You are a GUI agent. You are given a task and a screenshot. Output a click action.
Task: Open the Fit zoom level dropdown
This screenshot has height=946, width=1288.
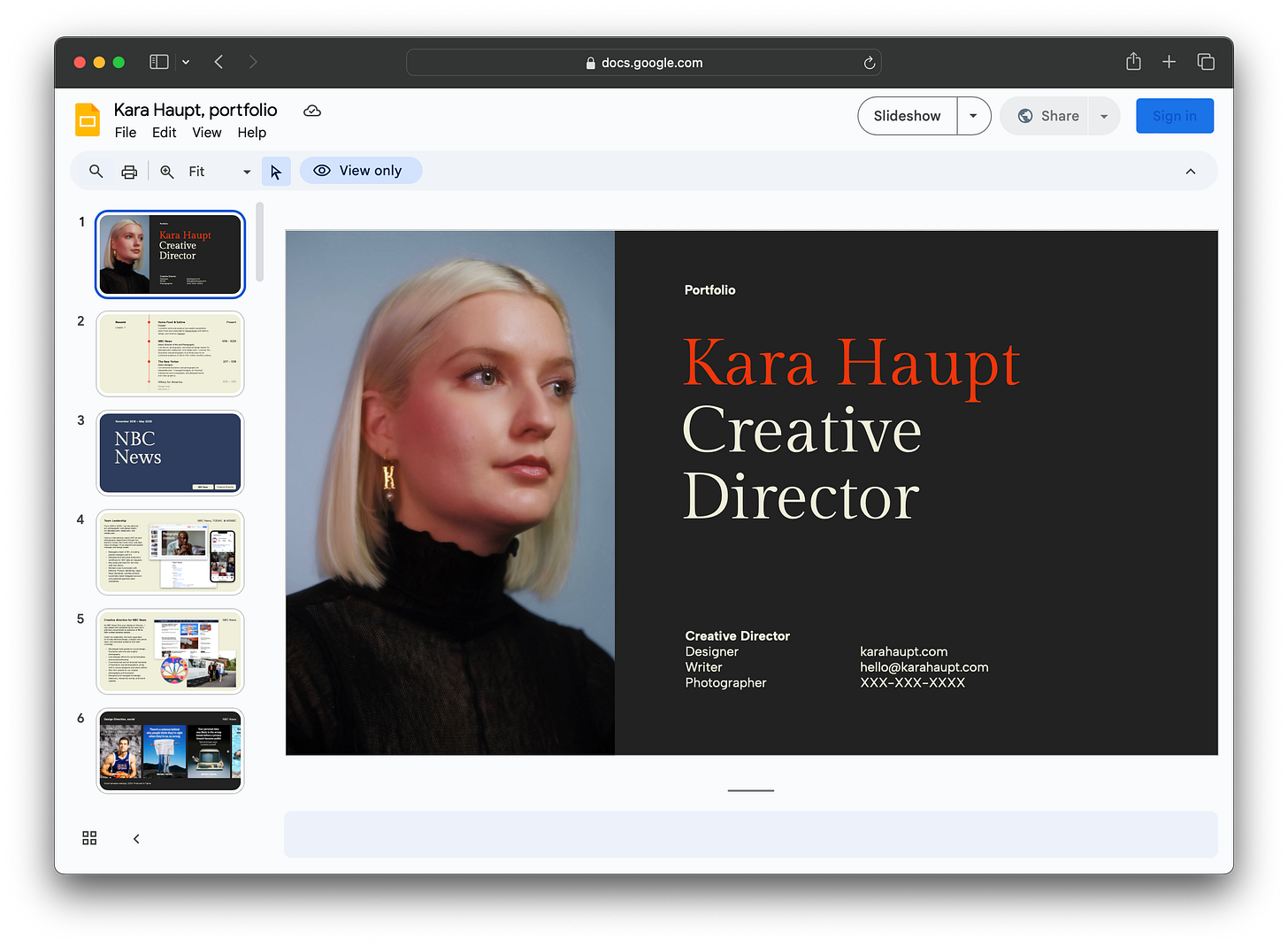click(246, 172)
